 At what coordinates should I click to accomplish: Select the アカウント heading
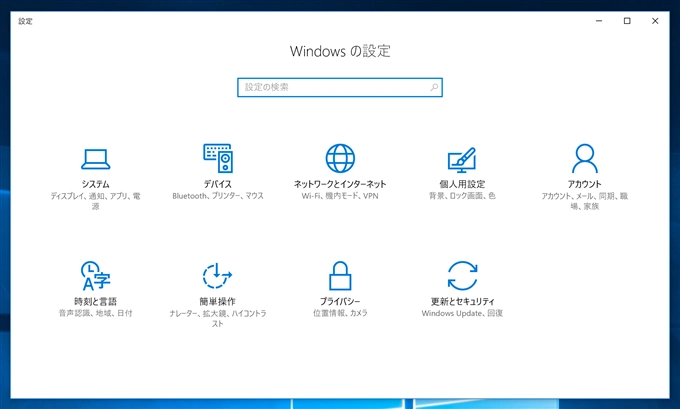585,184
